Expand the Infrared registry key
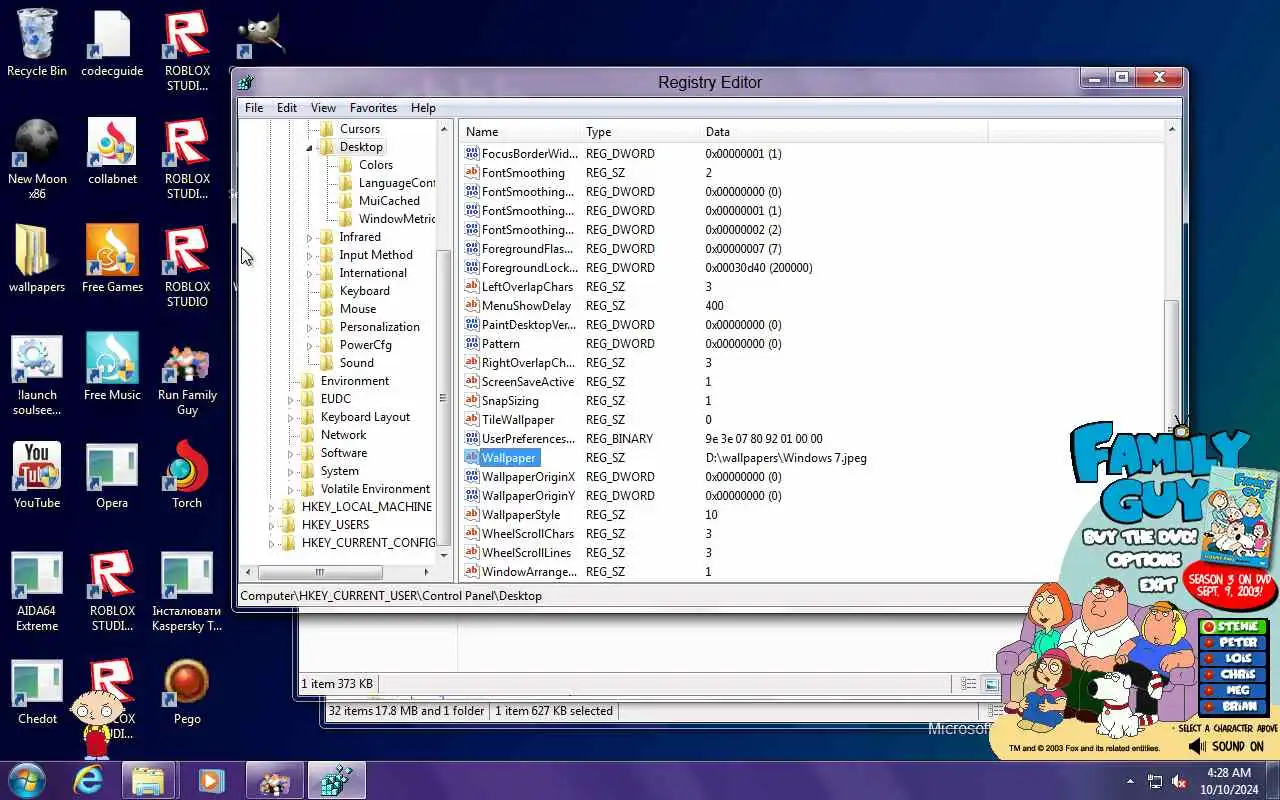The height and width of the screenshot is (800, 1280). (310, 237)
